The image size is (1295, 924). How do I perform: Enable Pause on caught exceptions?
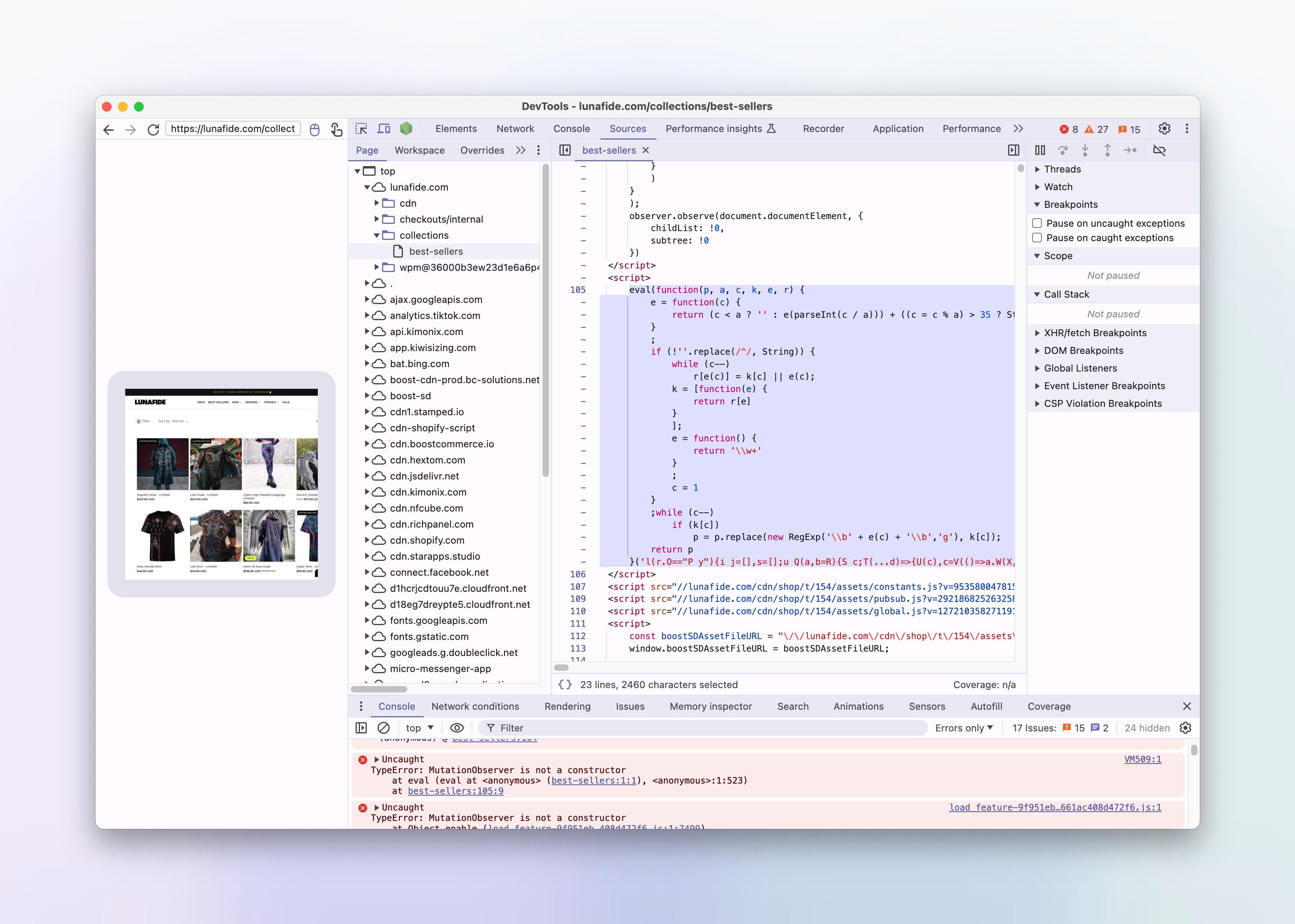pos(1037,238)
